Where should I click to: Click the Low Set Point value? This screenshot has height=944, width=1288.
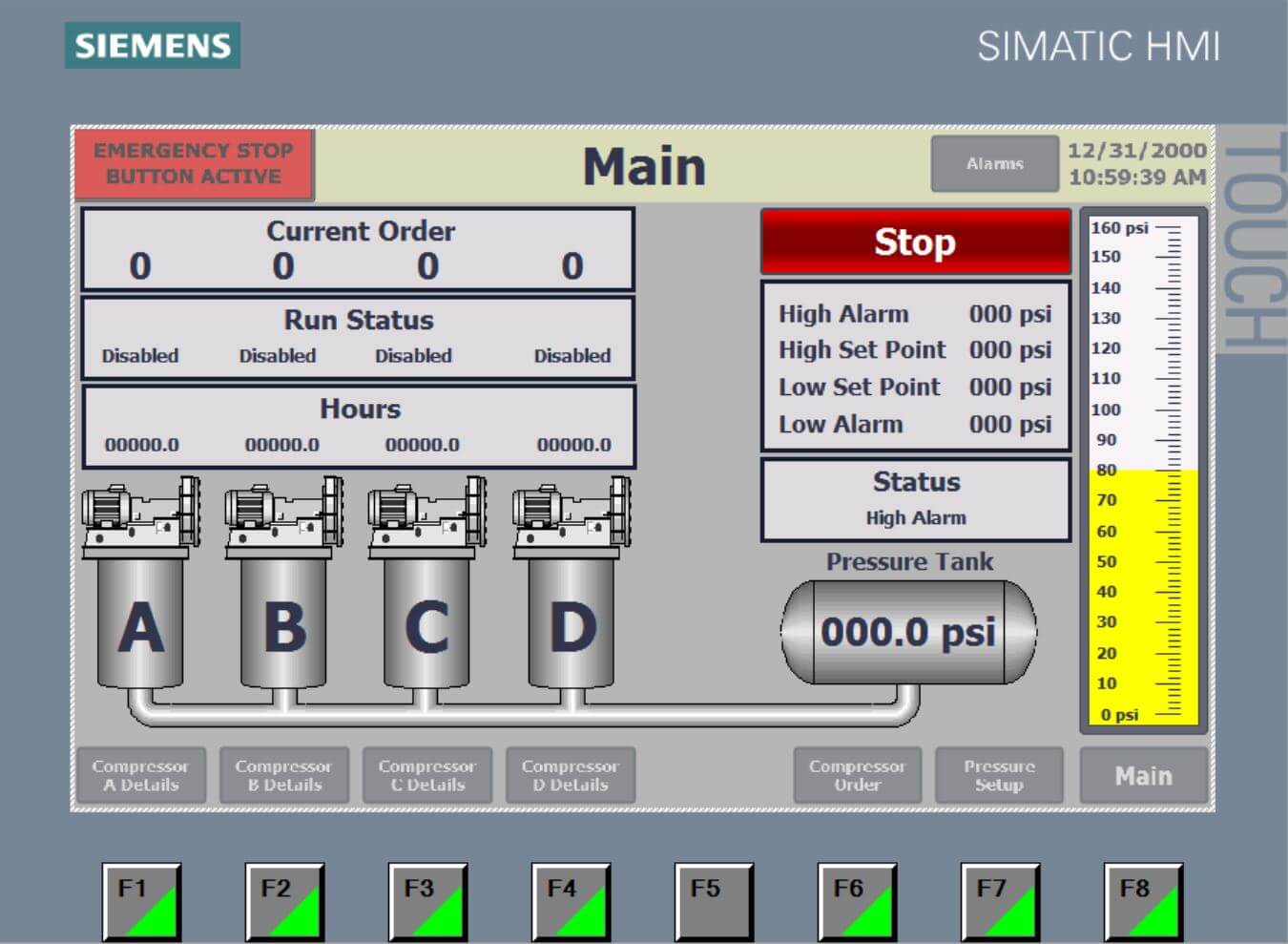(x=1009, y=388)
